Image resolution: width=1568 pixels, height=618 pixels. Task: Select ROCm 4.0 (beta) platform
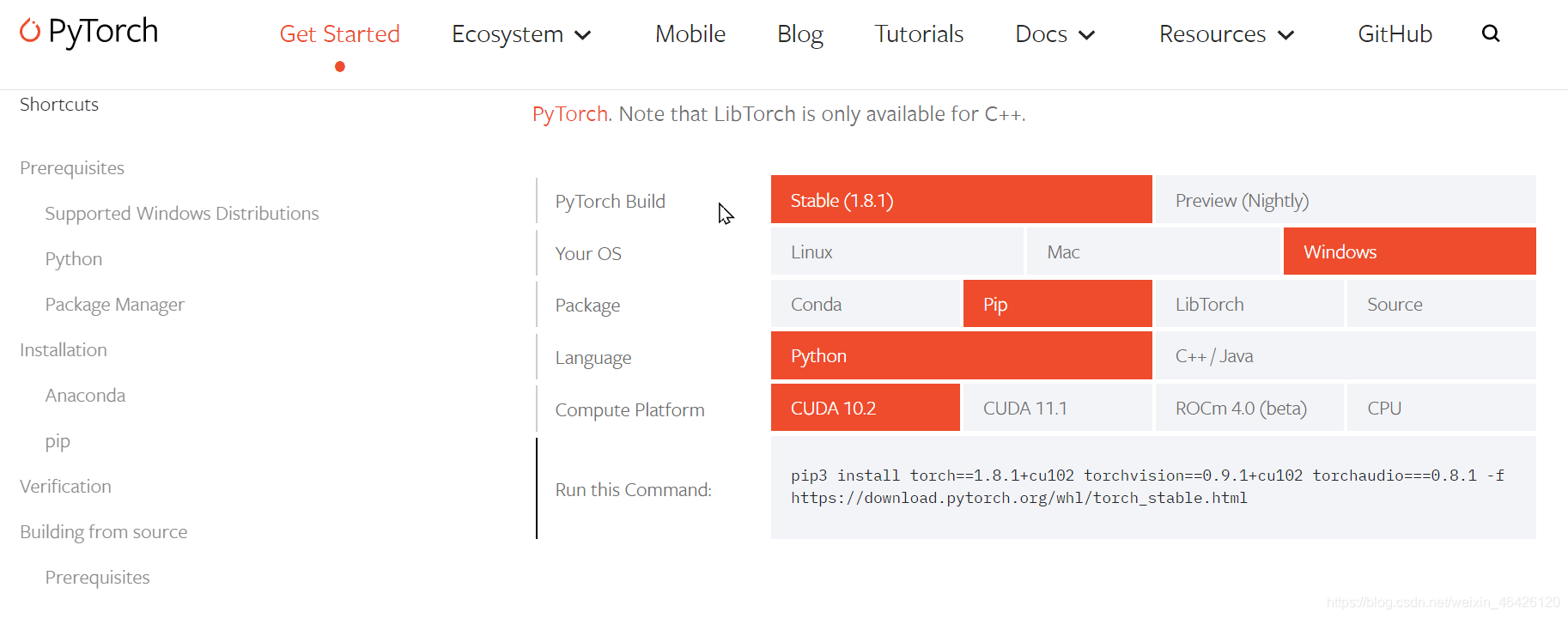[x=1249, y=408]
